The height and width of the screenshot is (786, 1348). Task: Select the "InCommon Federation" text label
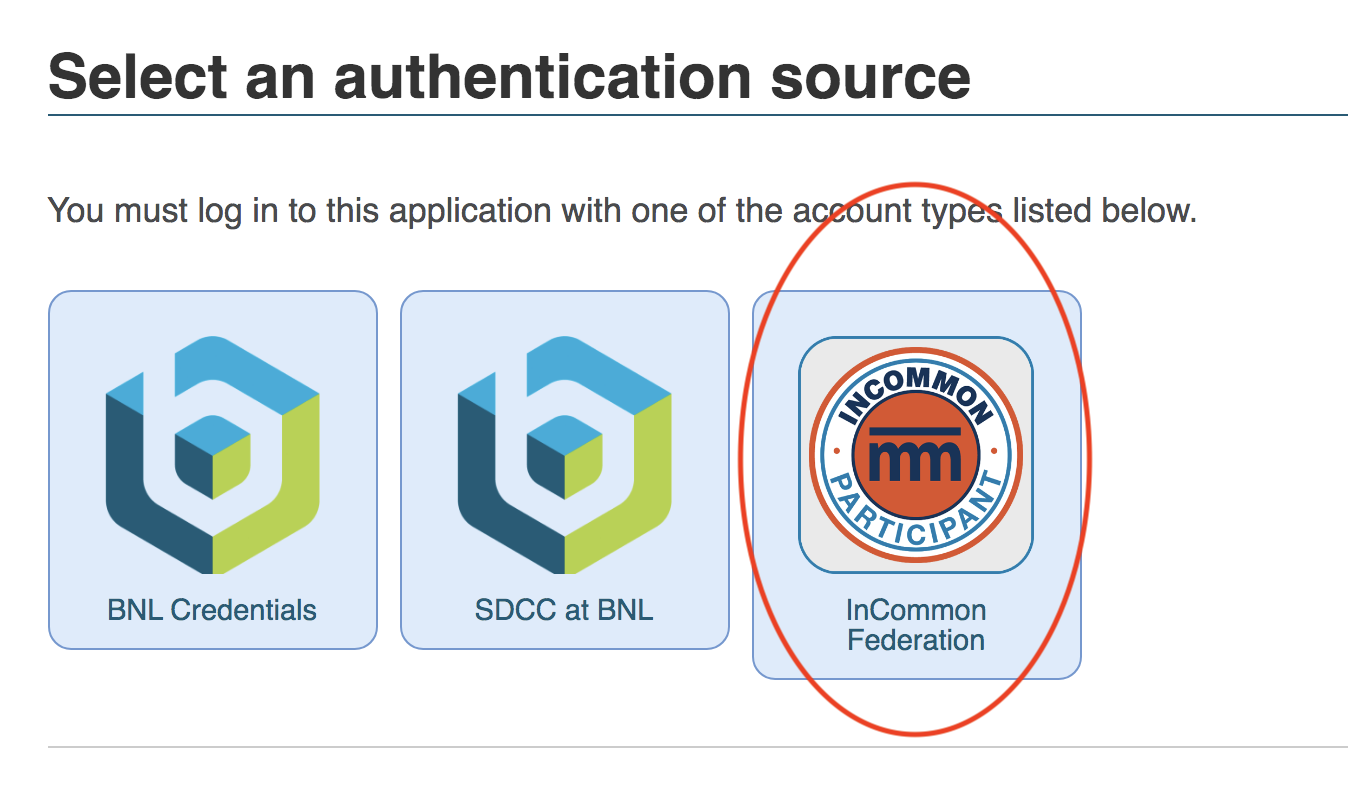916,625
